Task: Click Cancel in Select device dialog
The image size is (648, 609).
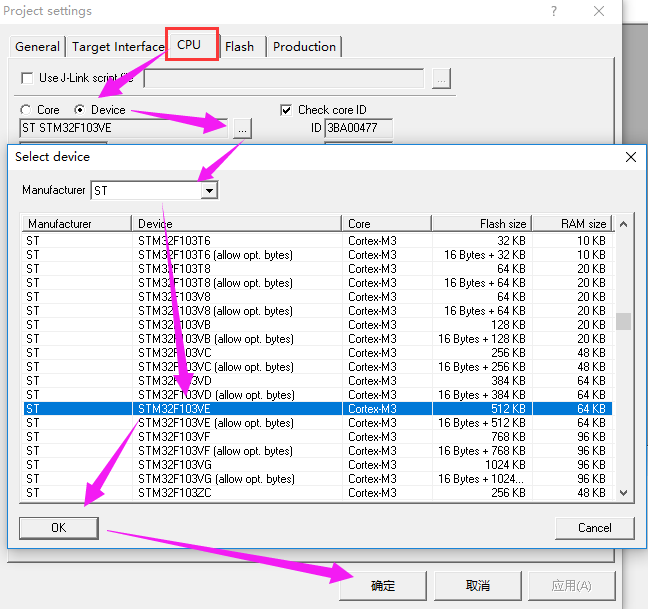Action: (x=594, y=527)
